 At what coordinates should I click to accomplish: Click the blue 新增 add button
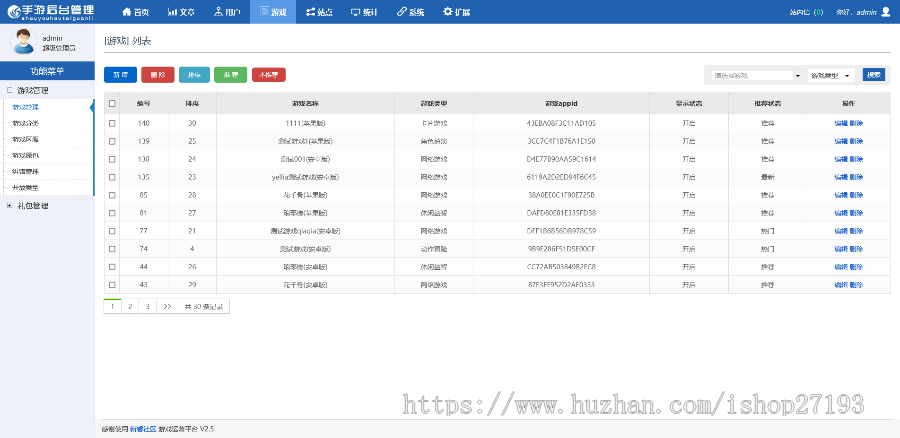click(x=121, y=75)
